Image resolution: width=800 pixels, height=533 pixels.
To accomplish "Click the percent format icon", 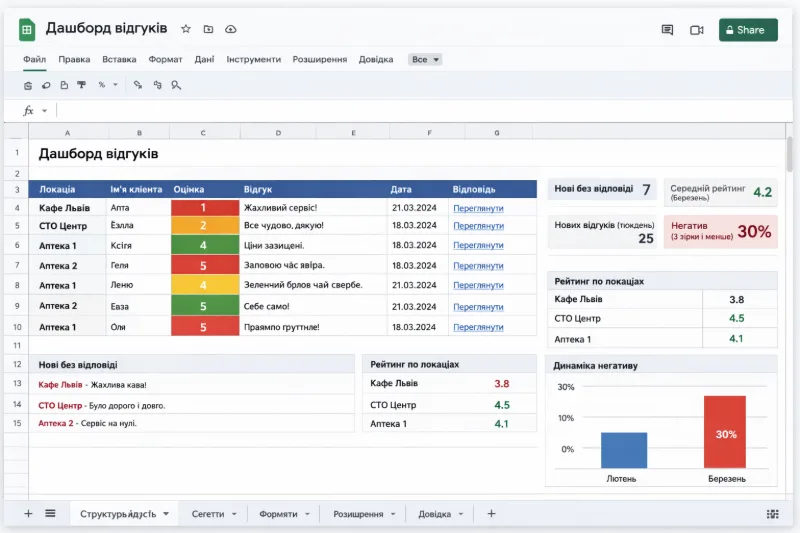I will tap(102, 85).
